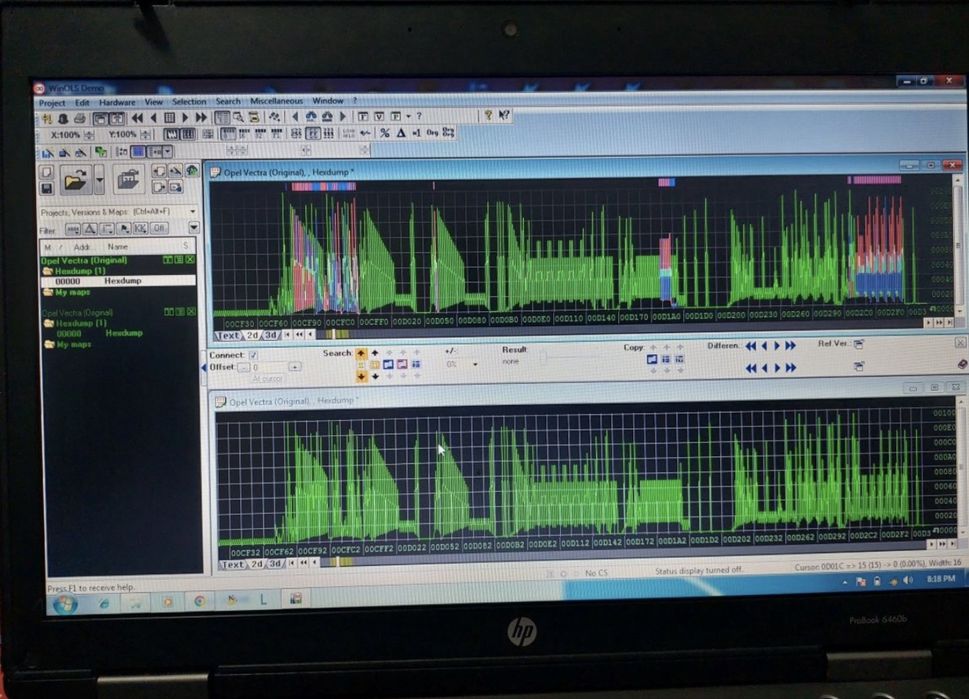Toggle the triangle filter button

tap(90, 229)
